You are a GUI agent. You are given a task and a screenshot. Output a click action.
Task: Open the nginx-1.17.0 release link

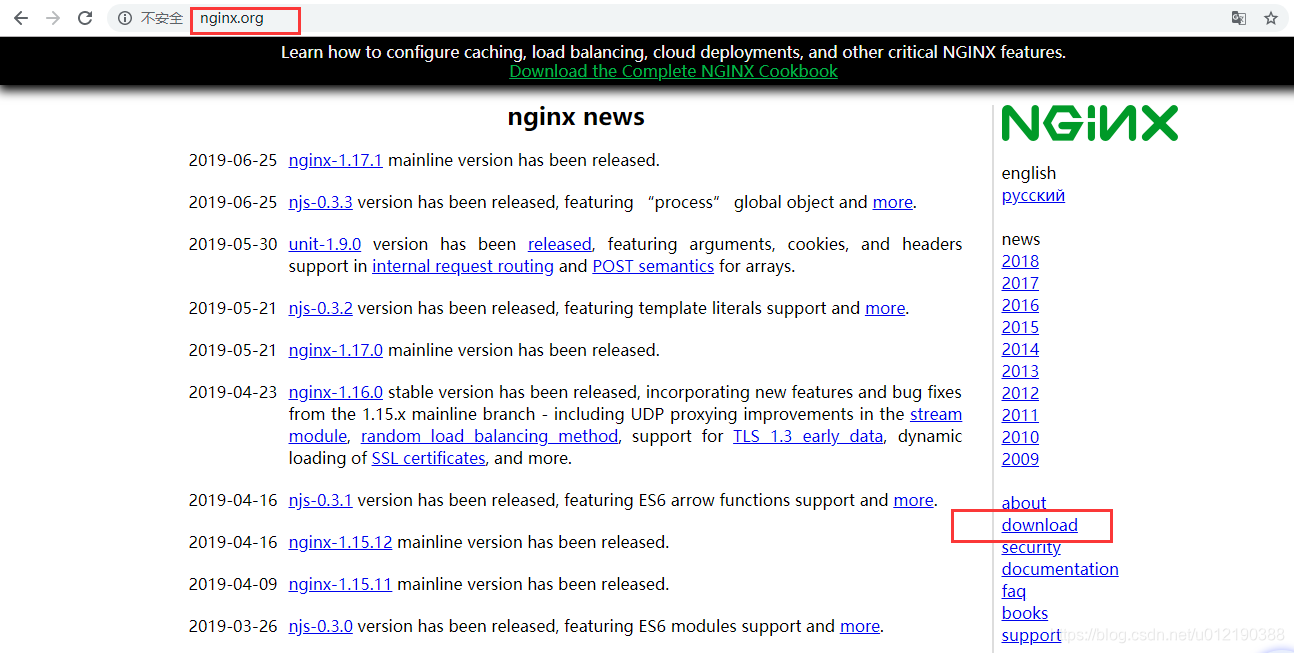336,350
